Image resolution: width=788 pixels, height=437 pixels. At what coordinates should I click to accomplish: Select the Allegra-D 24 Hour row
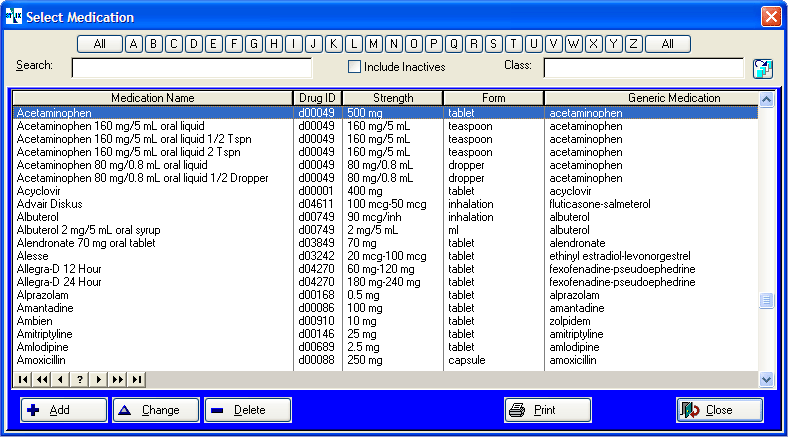click(x=385, y=282)
